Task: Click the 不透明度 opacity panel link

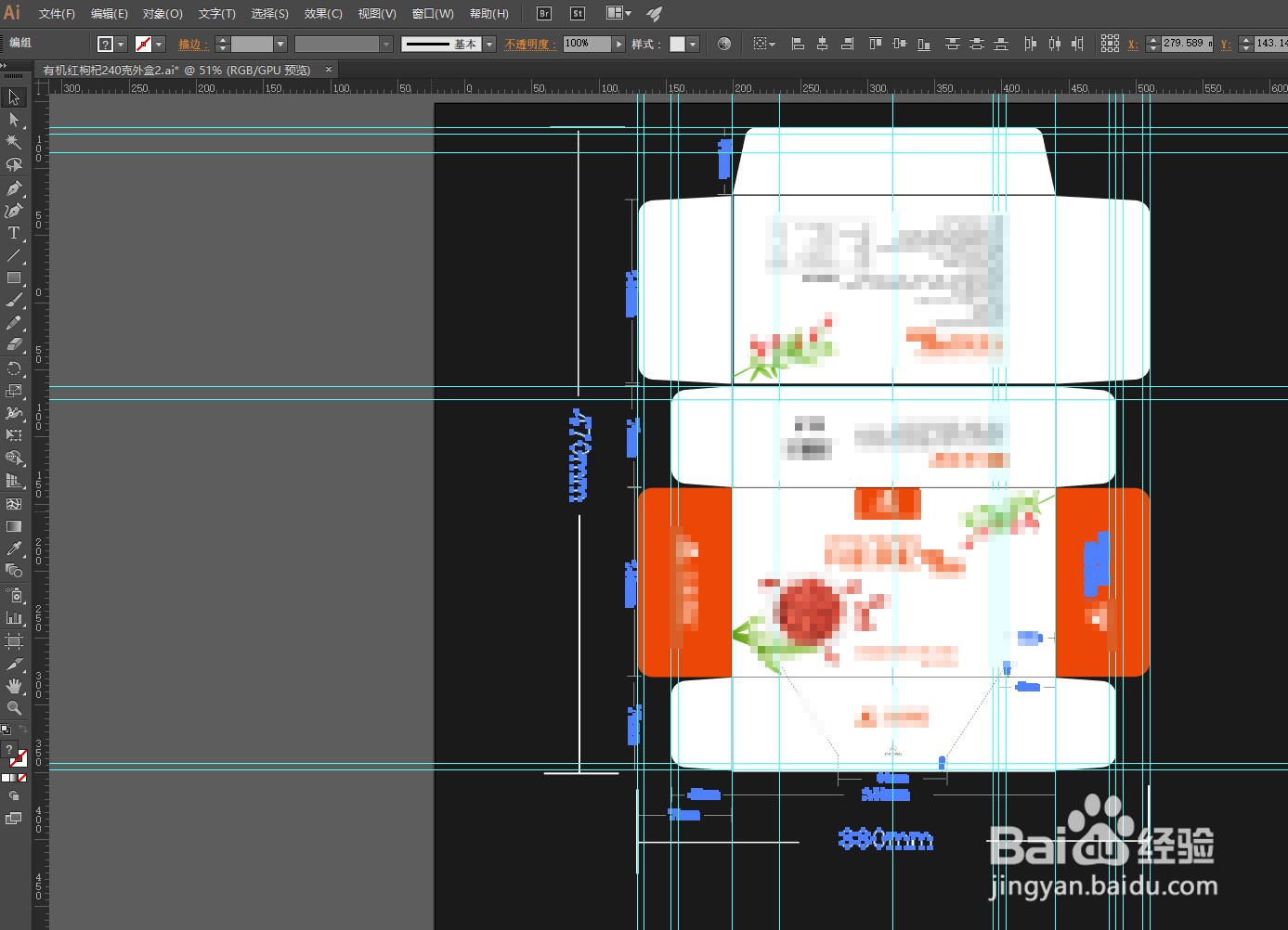Action: (529, 45)
